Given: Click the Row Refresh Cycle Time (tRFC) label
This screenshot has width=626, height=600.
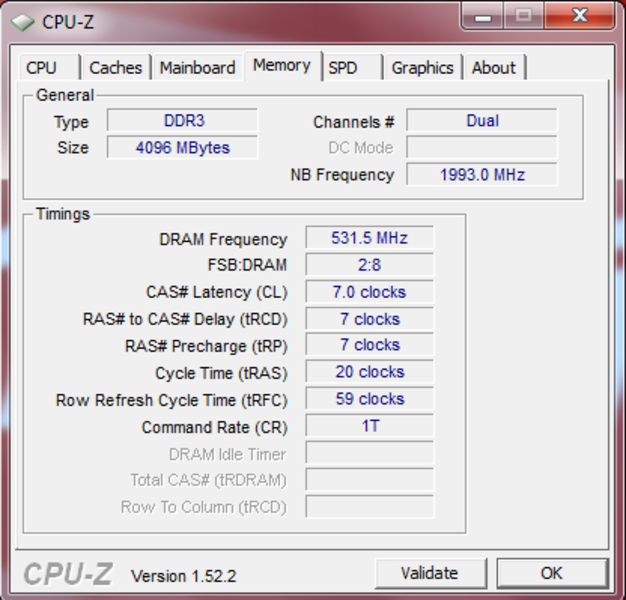Looking at the screenshot, I should 172,400.
